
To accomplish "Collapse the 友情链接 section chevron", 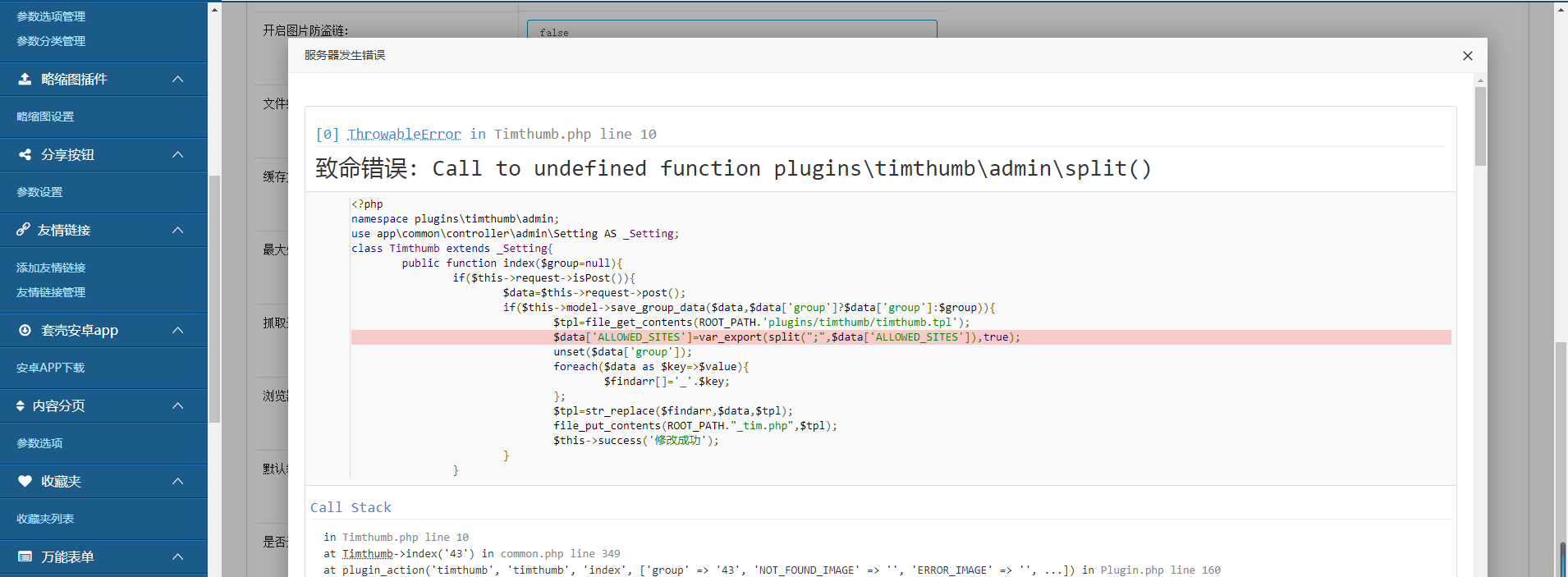I will click(177, 230).
